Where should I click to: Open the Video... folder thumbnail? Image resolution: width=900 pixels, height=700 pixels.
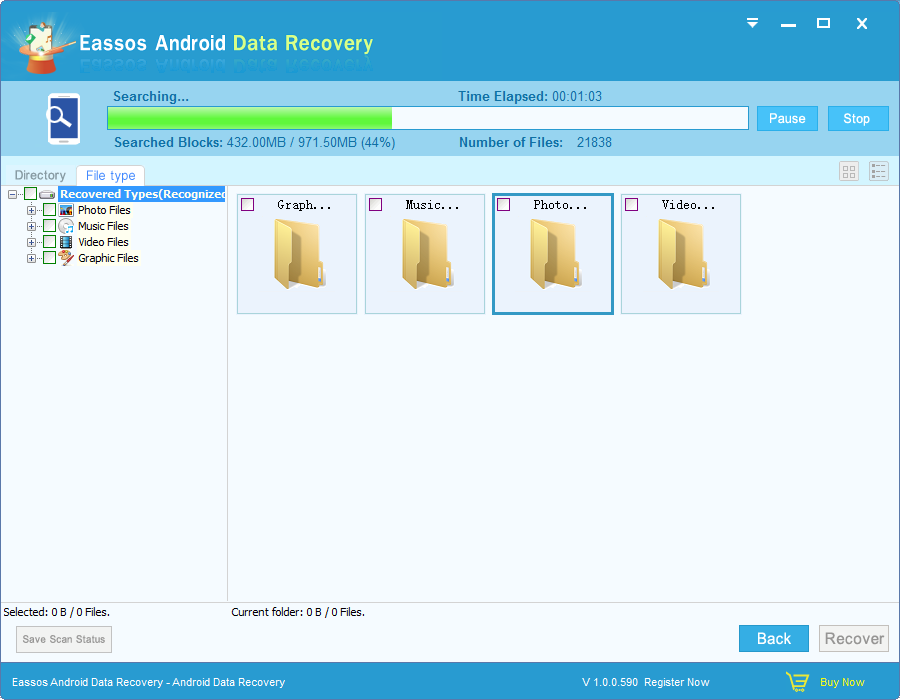coord(681,254)
